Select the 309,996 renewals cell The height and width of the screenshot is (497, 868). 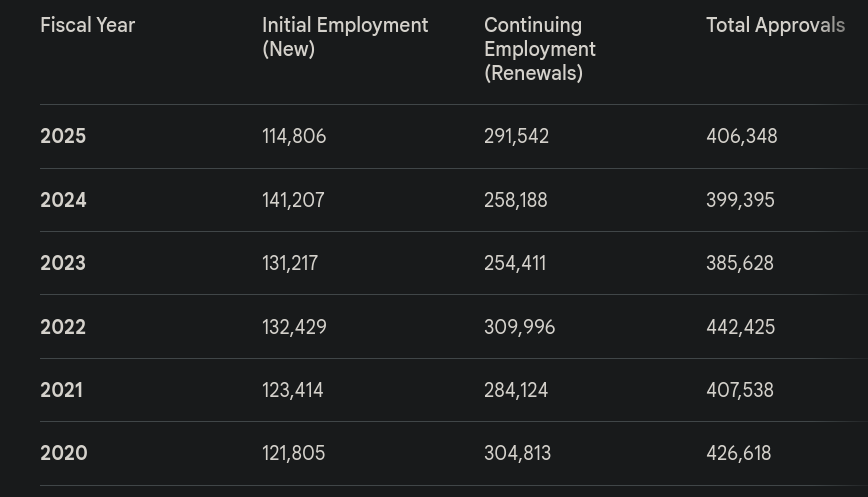[519, 327]
